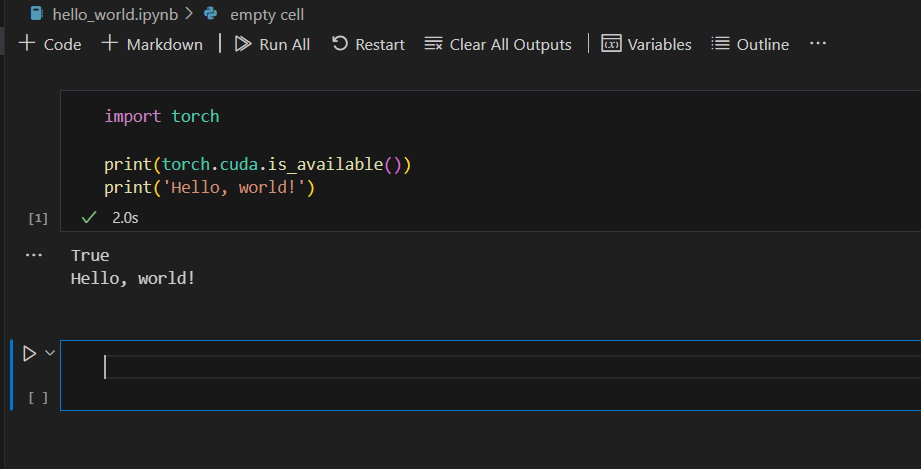Collapse empty cell via blue focus bar
The image size is (921, 469).
click(x=12, y=375)
